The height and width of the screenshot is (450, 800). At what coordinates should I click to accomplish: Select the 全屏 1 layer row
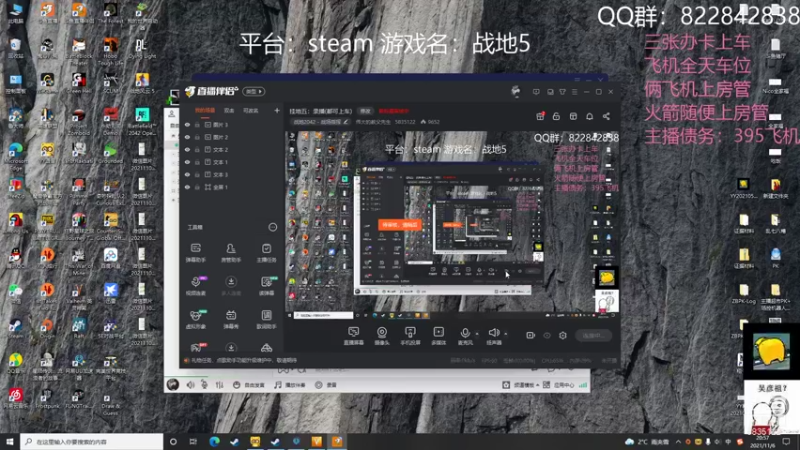coord(232,187)
